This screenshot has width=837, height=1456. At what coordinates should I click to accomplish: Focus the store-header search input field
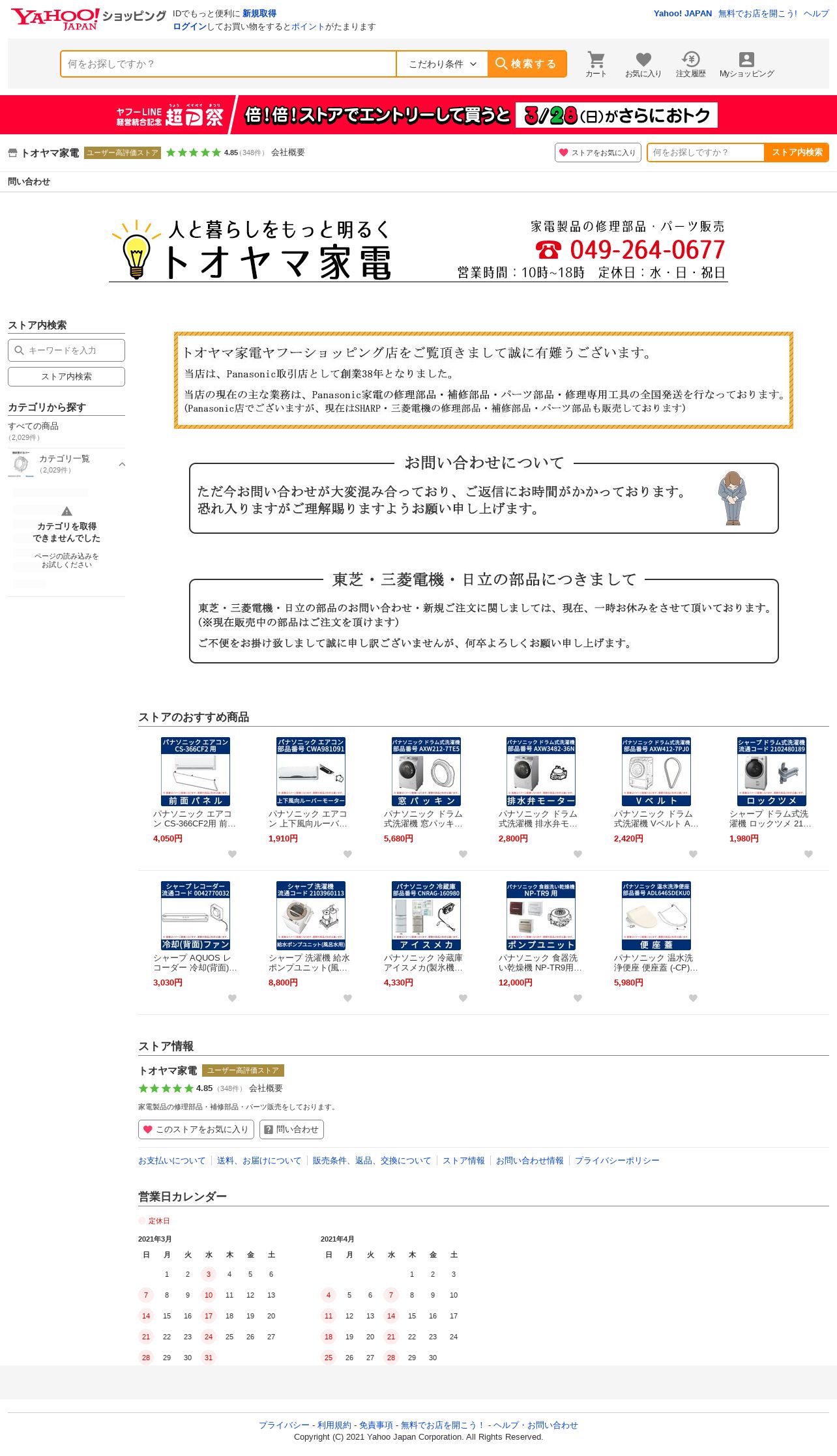tap(705, 153)
